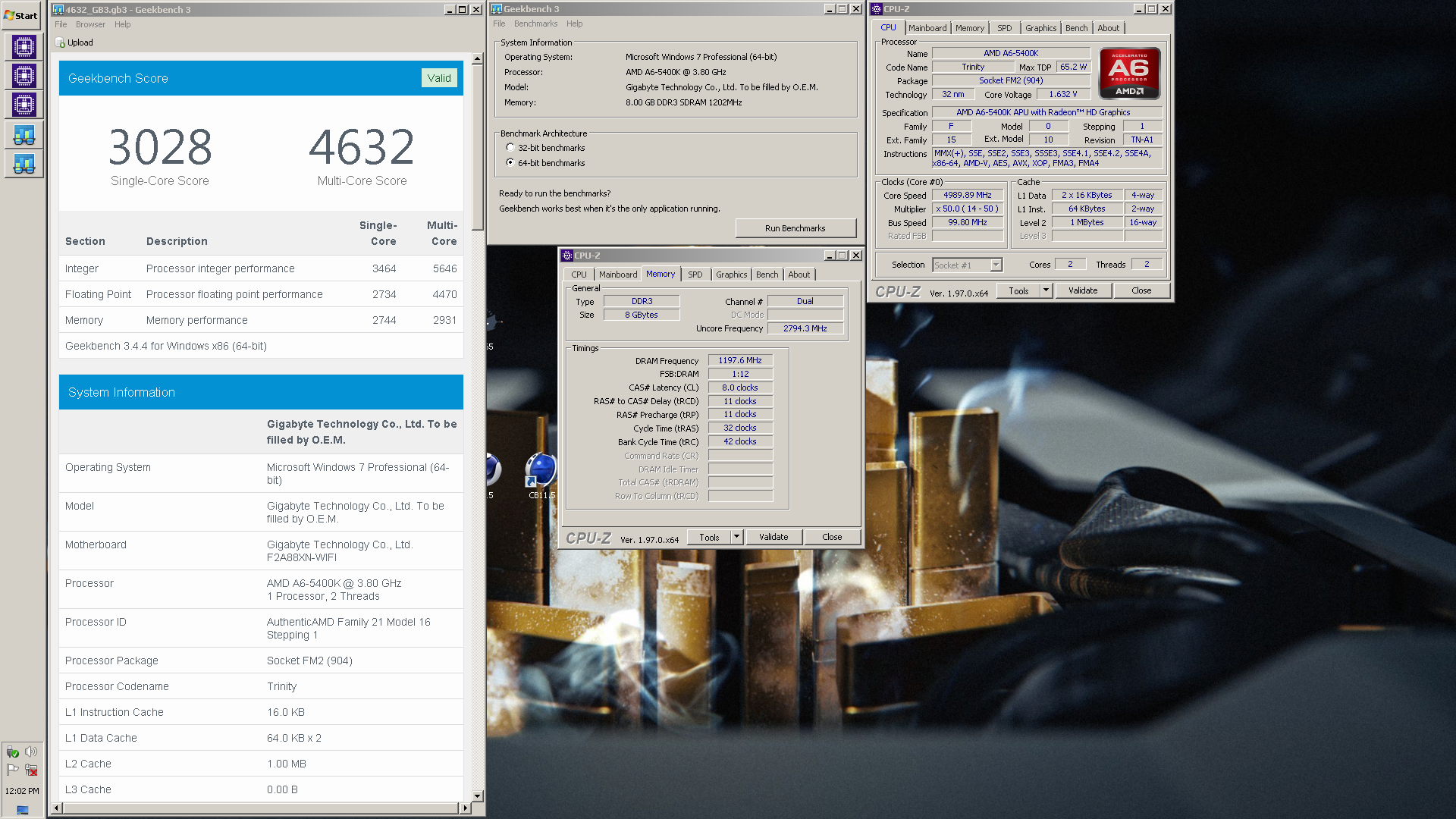Select the 64-bit benchmarks radio button
Image resolution: width=1456 pixels, height=819 pixels.
[x=510, y=162]
